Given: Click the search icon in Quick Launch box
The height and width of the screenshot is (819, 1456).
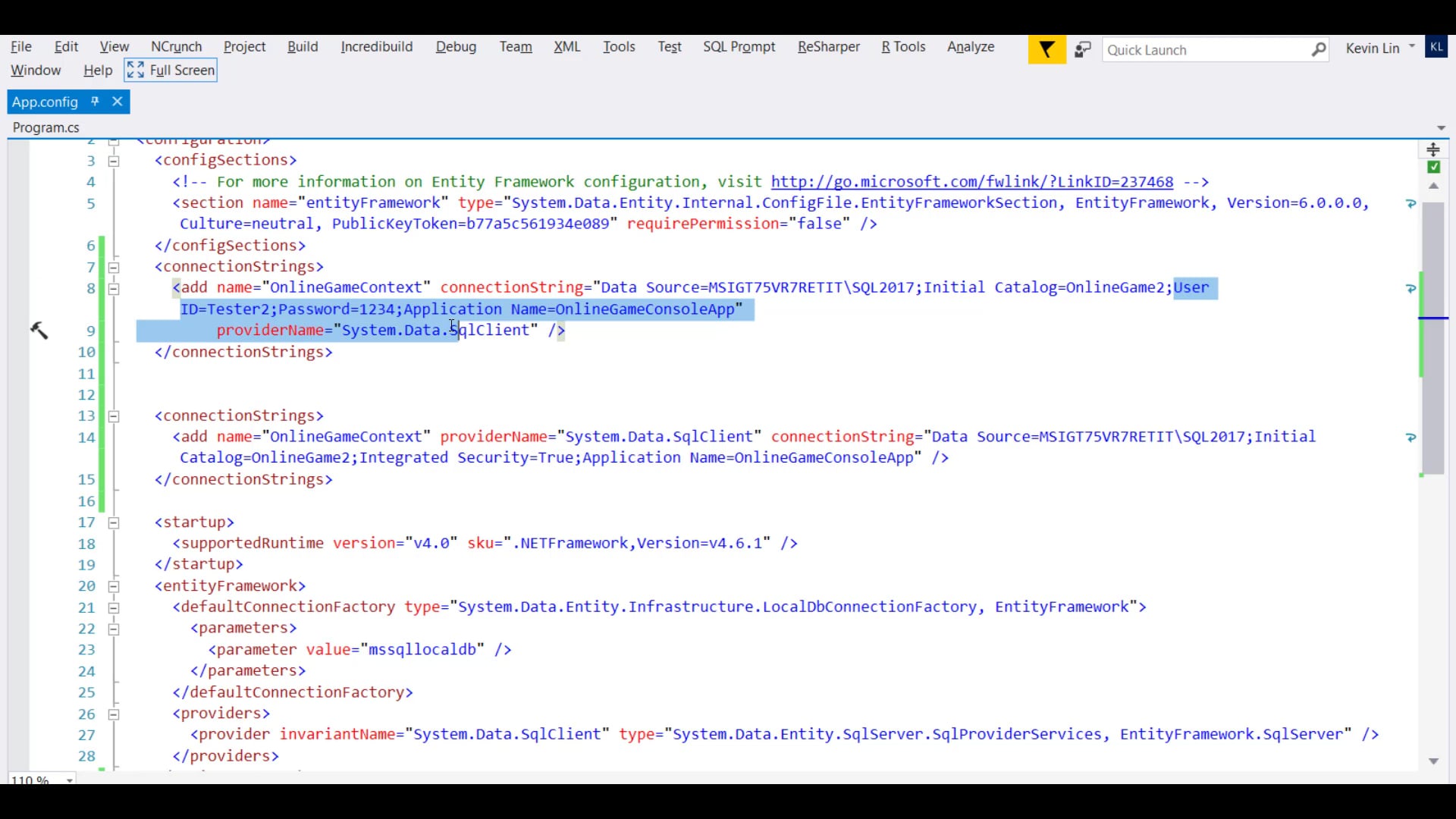Looking at the screenshot, I should coord(1318,49).
